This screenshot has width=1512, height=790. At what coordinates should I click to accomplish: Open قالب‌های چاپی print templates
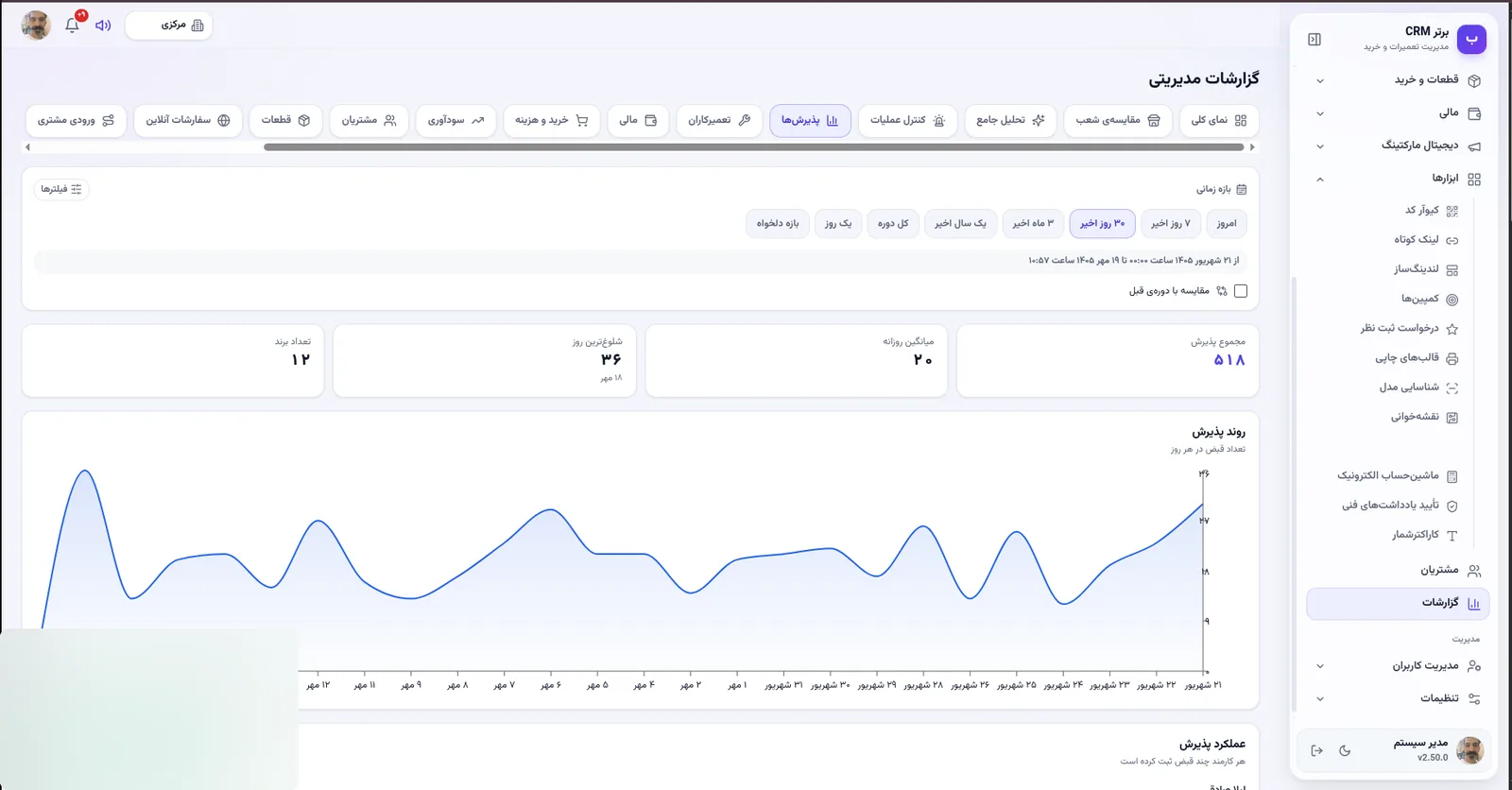[1417, 358]
